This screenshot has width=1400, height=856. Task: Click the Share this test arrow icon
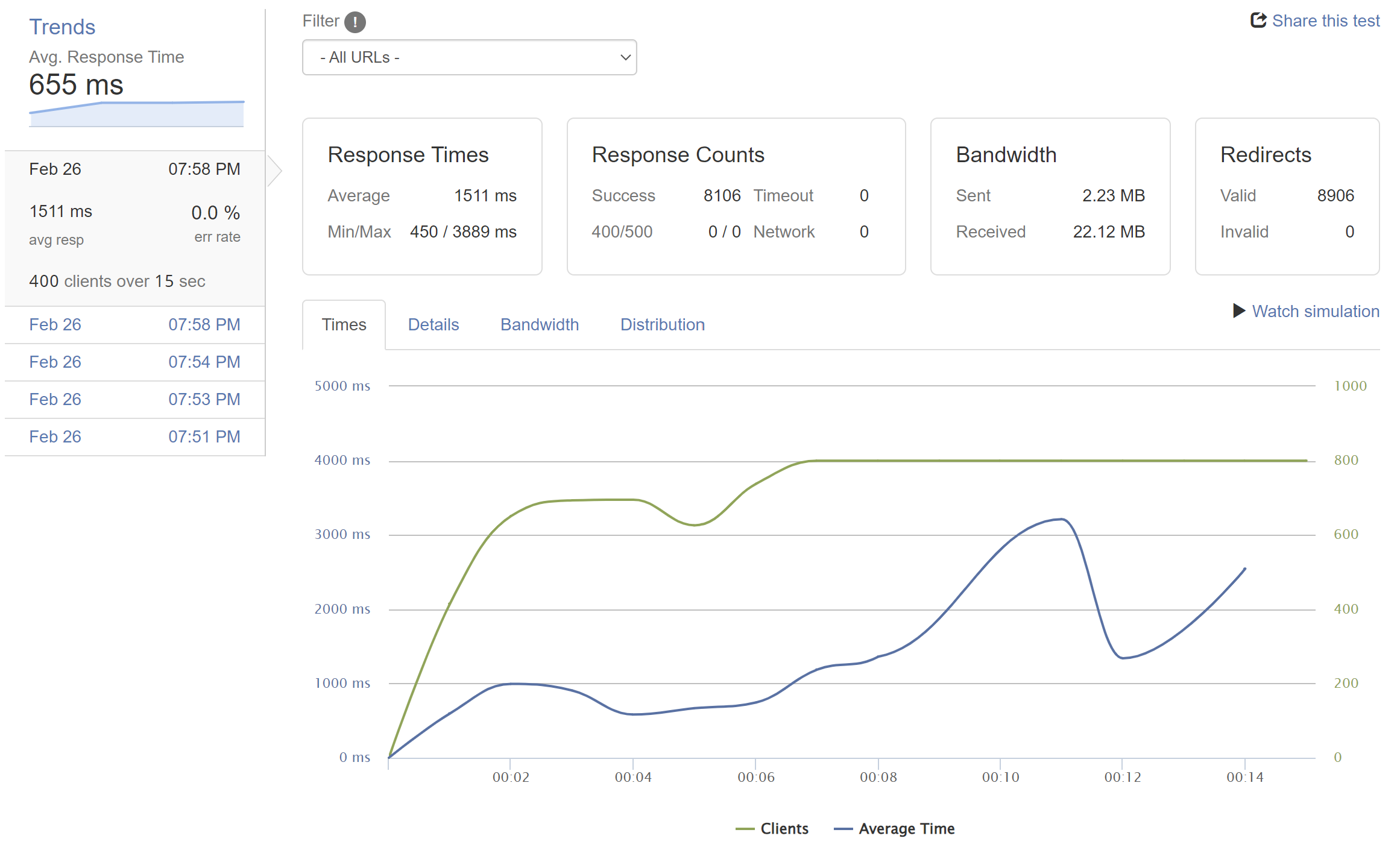pyautogui.click(x=1258, y=20)
